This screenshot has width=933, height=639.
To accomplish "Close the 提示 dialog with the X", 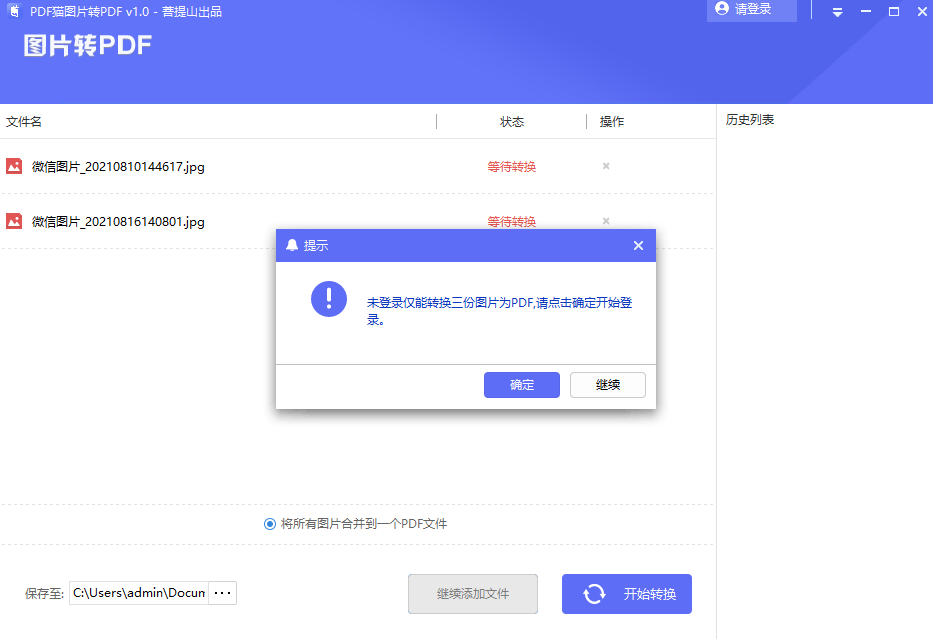I will (638, 245).
